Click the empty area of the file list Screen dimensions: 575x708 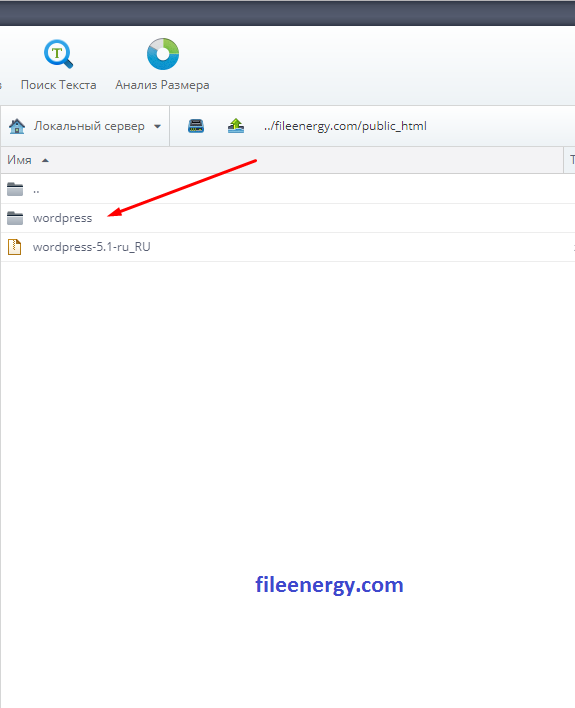[x=287, y=406]
